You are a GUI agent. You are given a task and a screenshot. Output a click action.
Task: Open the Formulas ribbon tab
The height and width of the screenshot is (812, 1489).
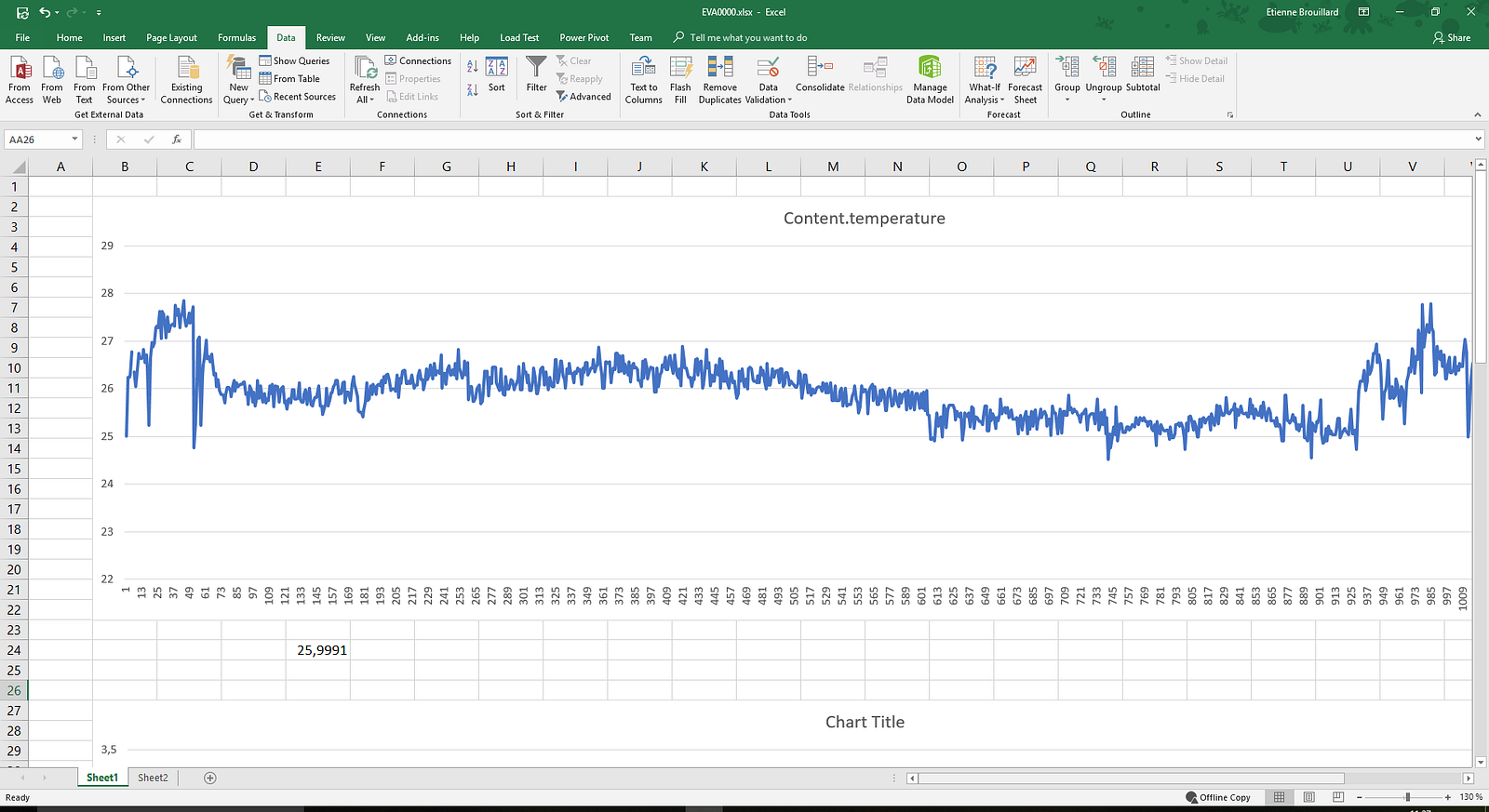(x=236, y=38)
